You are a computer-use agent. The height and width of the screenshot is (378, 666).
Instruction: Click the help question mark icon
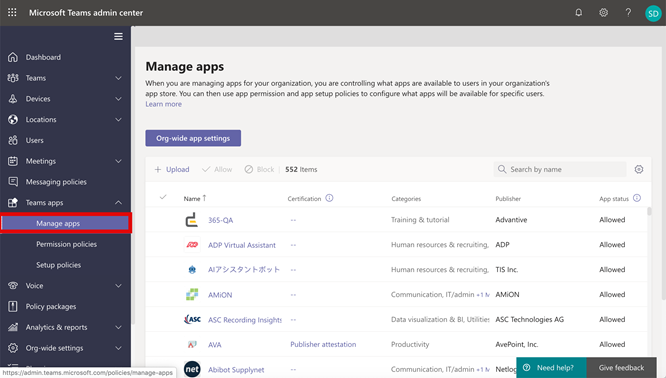pyautogui.click(x=628, y=13)
